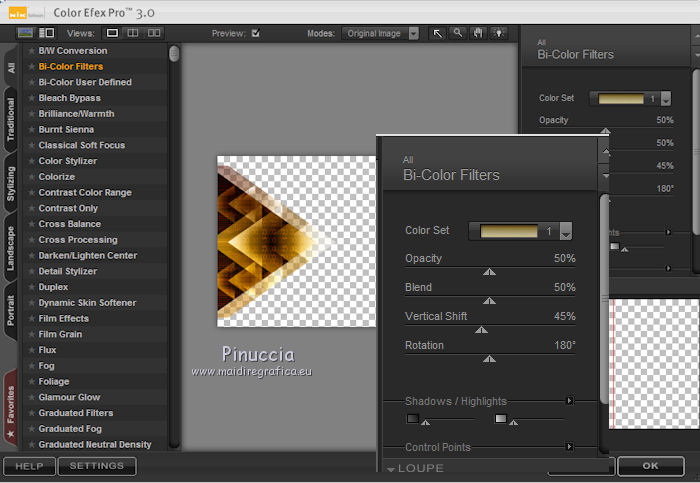
Task: Favorite the Bi-Color Filters star
Action: click(x=31, y=67)
